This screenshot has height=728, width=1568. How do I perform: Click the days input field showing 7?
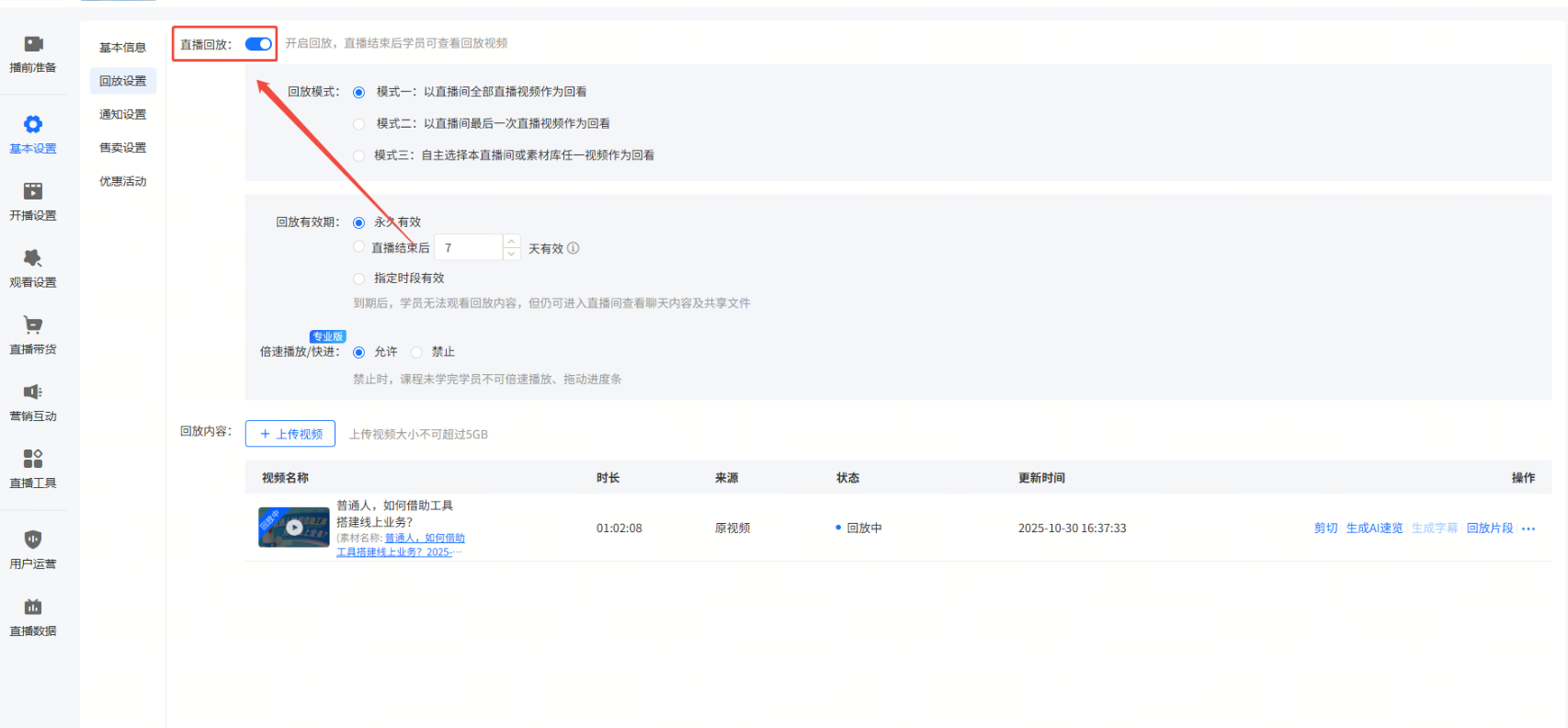tap(469, 247)
